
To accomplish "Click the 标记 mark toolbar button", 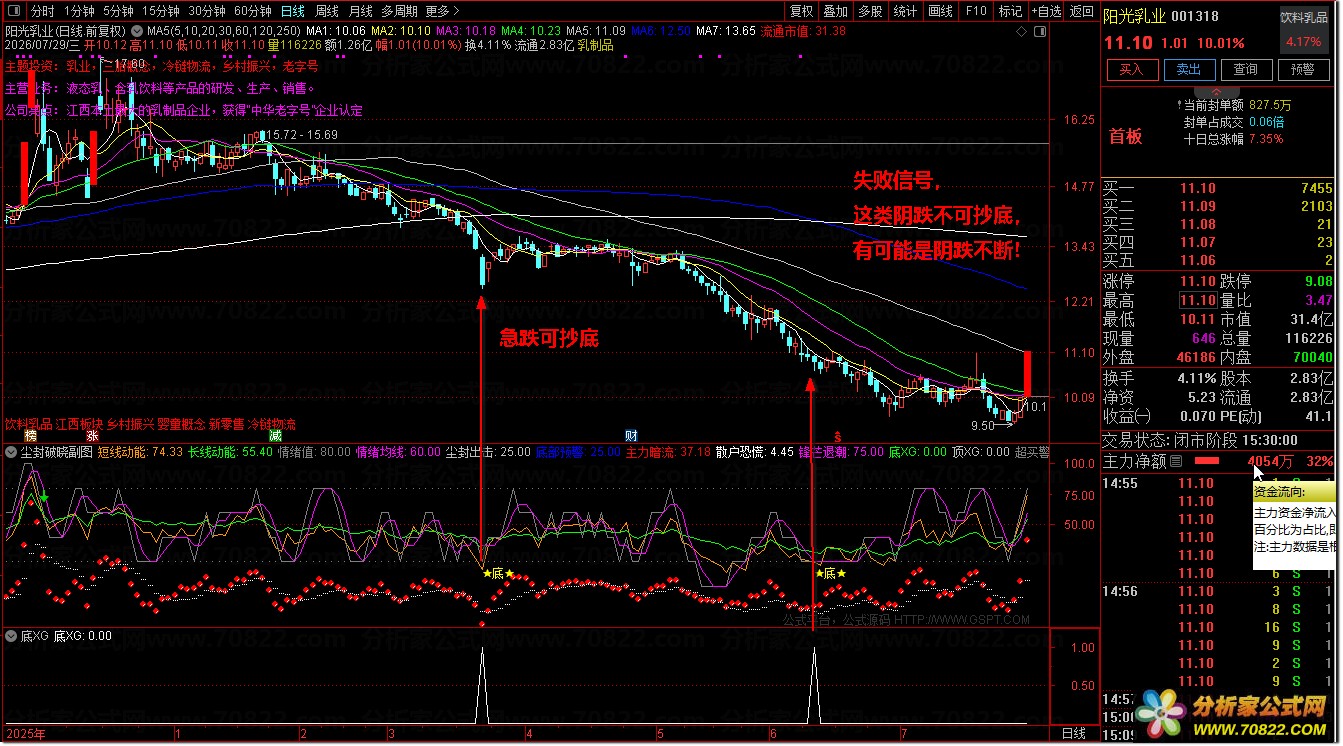I will click(1010, 12).
